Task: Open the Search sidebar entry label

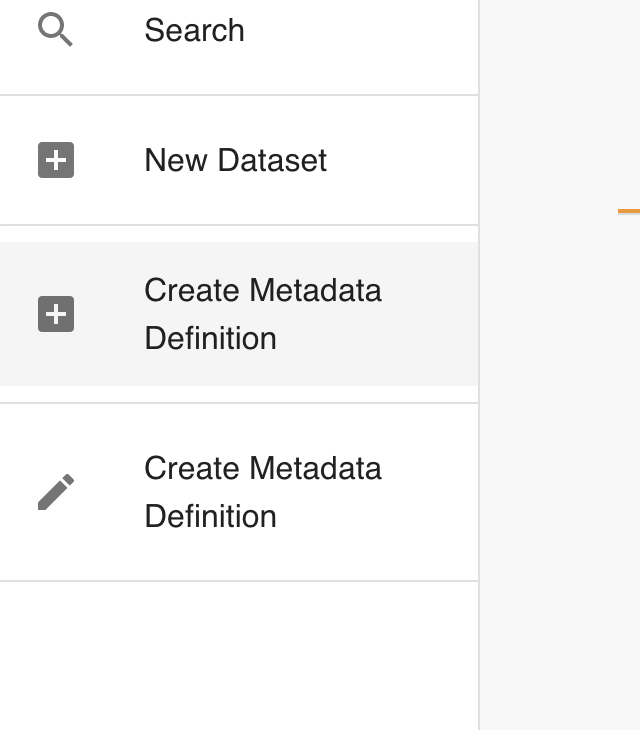Action: click(194, 30)
